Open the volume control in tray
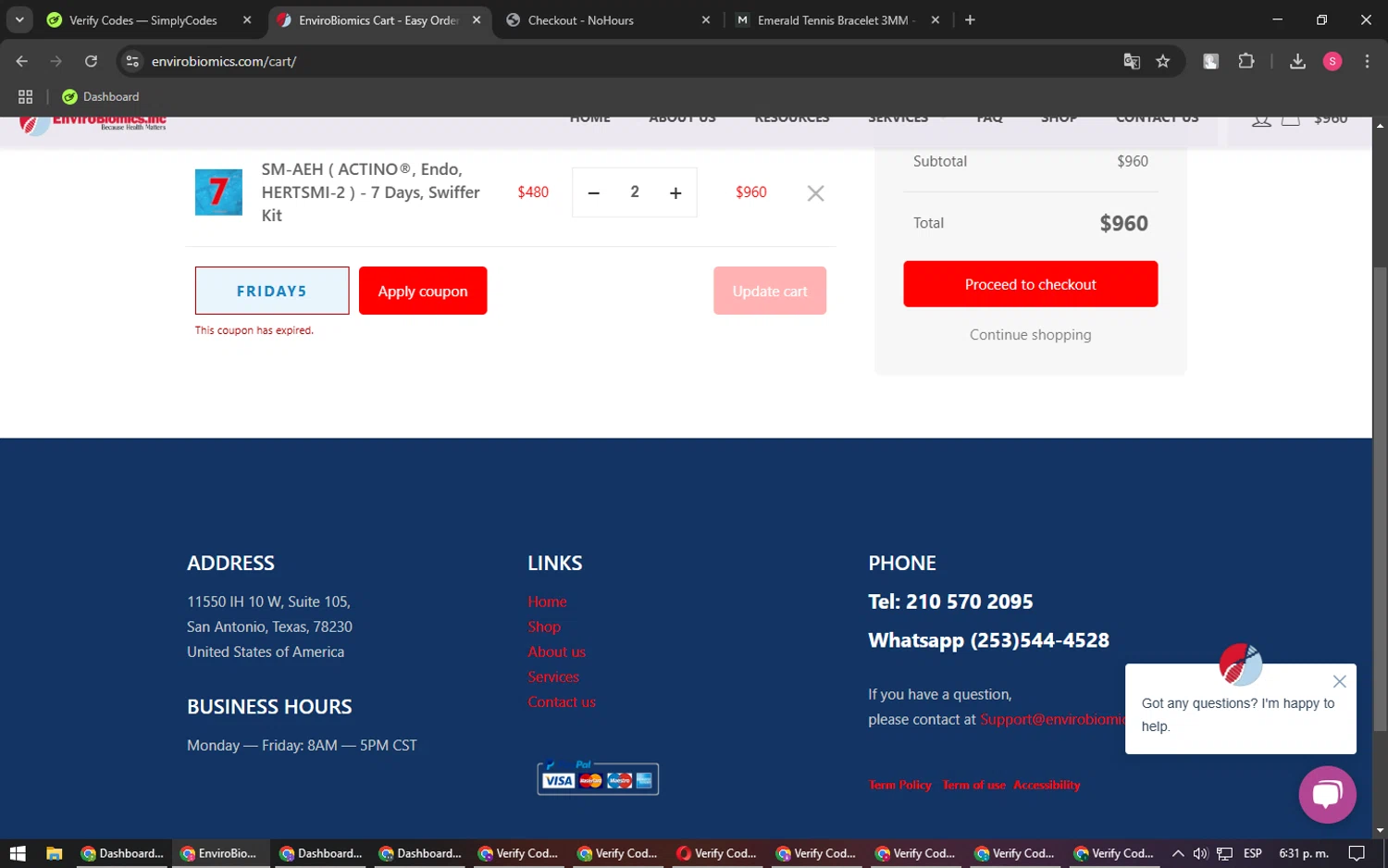 1200,853
